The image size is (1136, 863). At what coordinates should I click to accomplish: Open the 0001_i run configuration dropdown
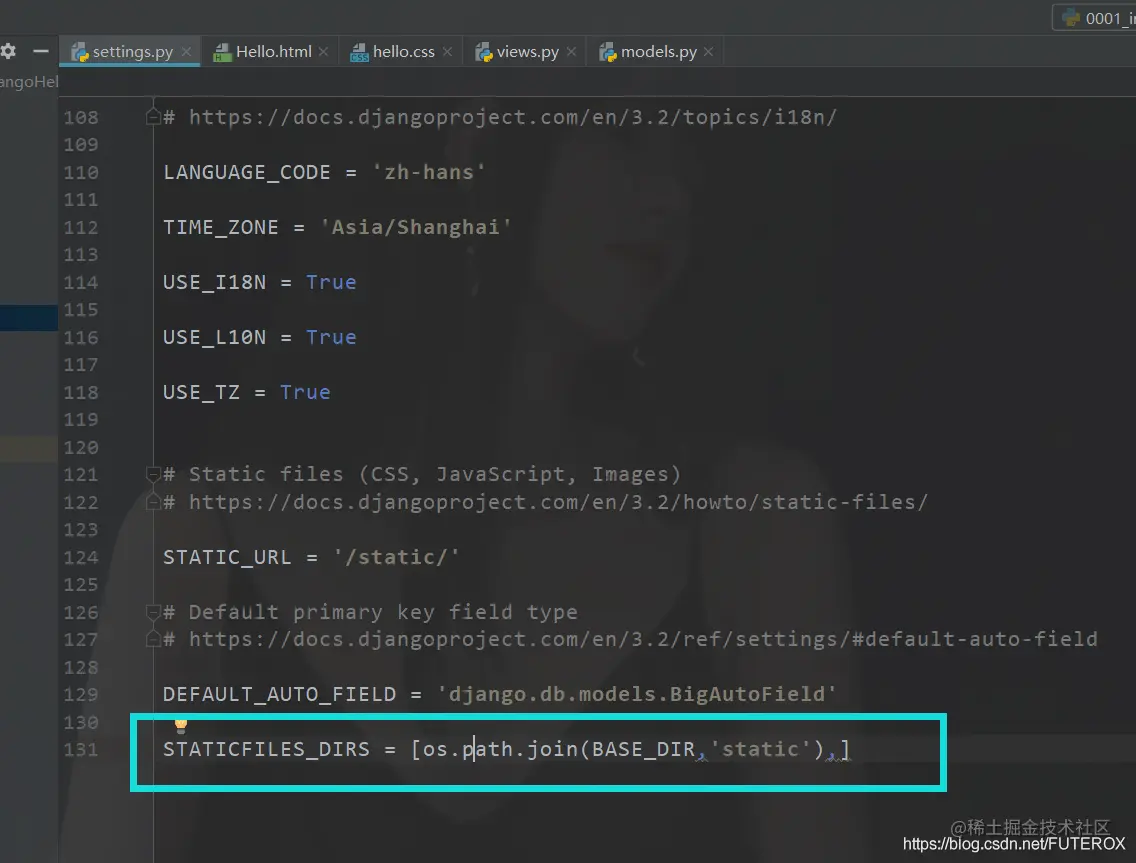1094,18
